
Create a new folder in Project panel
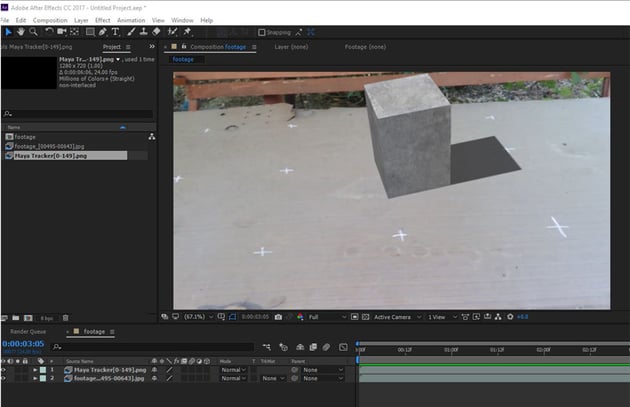(x=16, y=318)
